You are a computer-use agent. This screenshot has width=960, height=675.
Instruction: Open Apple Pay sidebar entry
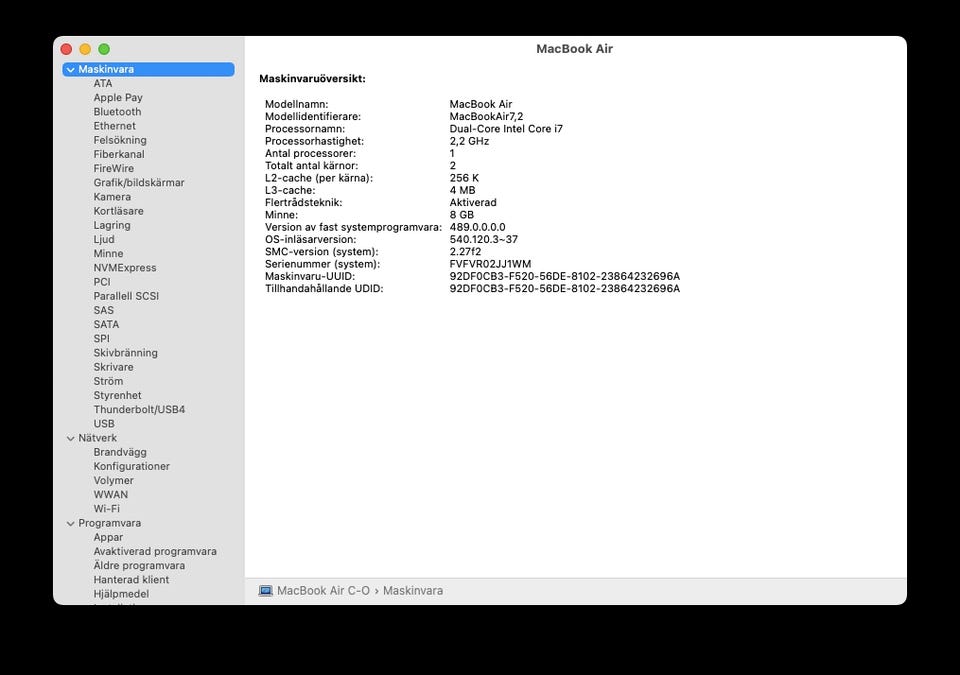[118, 97]
